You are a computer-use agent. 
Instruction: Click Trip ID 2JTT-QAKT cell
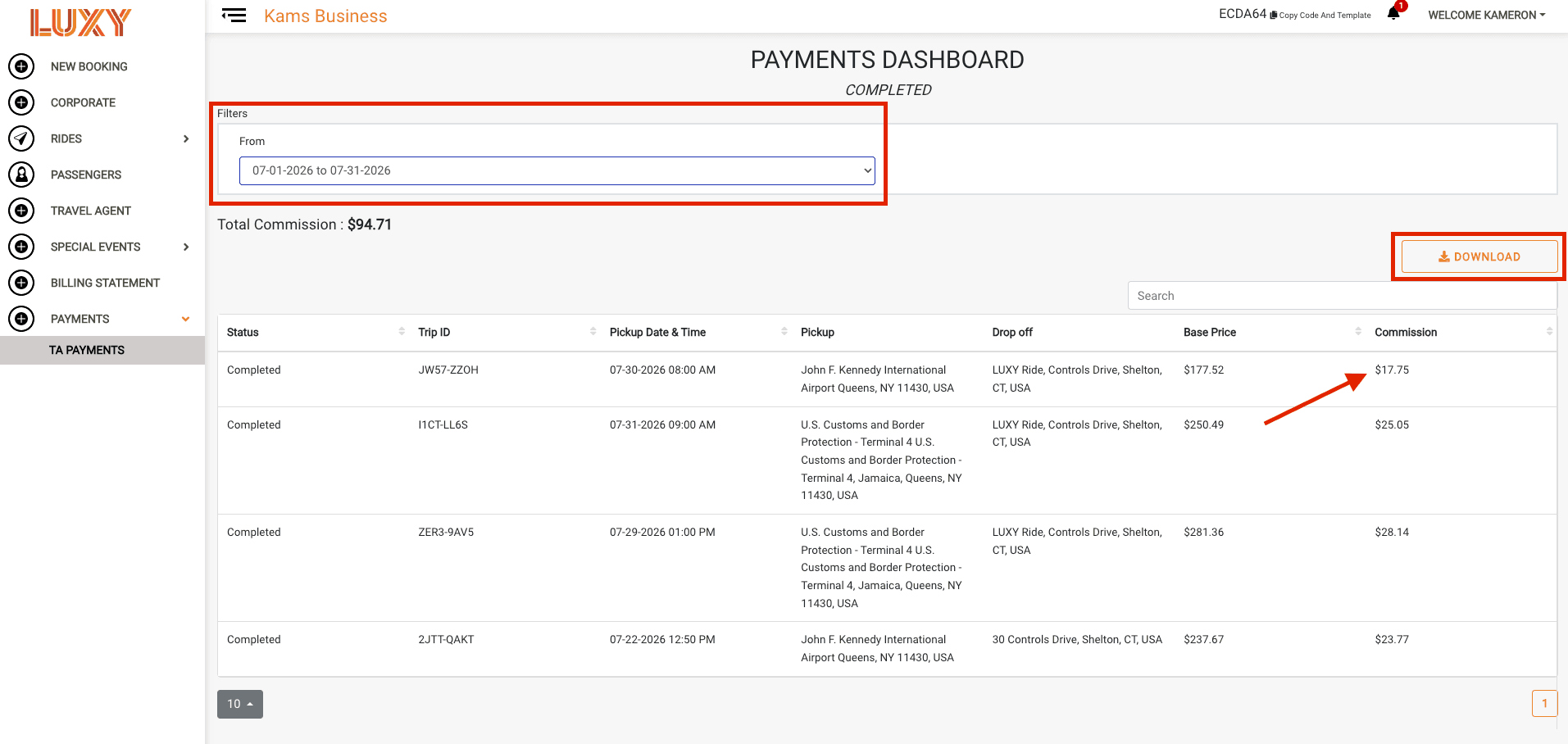446,639
